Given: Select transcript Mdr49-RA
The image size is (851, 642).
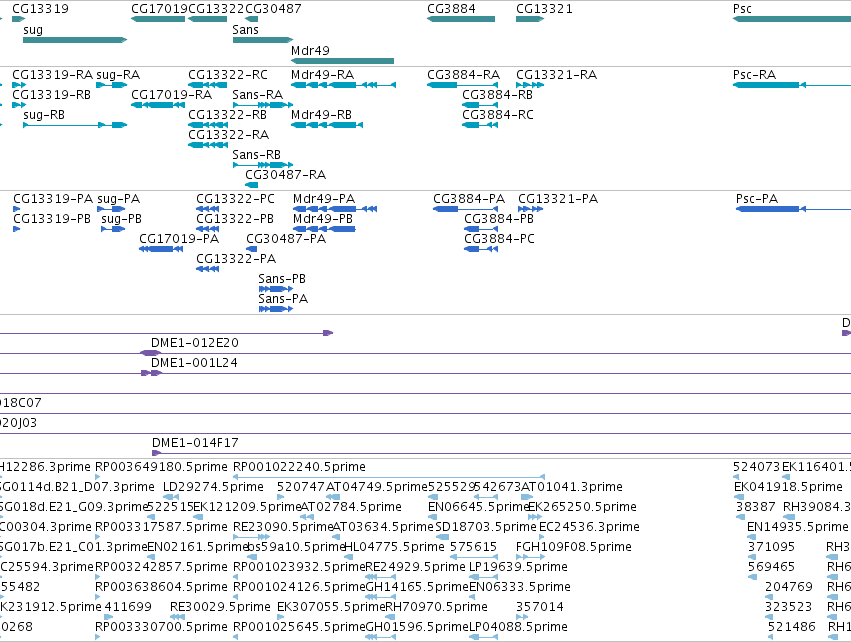Looking at the screenshot, I should tap(343, 85).
